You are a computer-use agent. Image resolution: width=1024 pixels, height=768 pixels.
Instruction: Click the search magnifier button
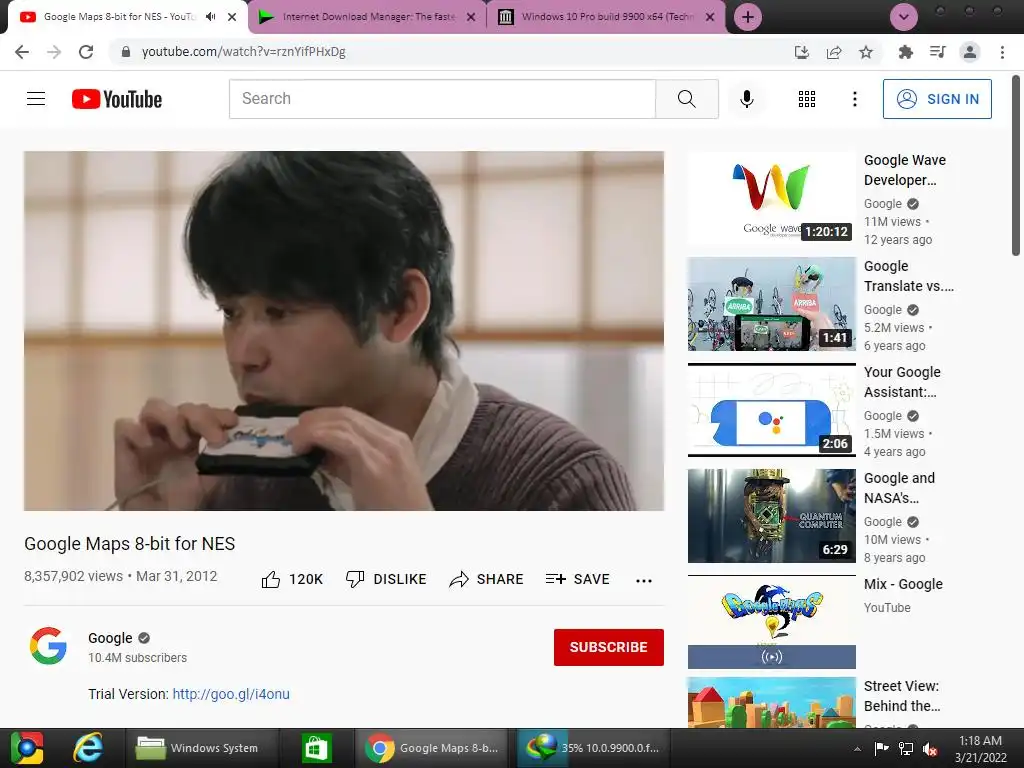coord(687,99)
